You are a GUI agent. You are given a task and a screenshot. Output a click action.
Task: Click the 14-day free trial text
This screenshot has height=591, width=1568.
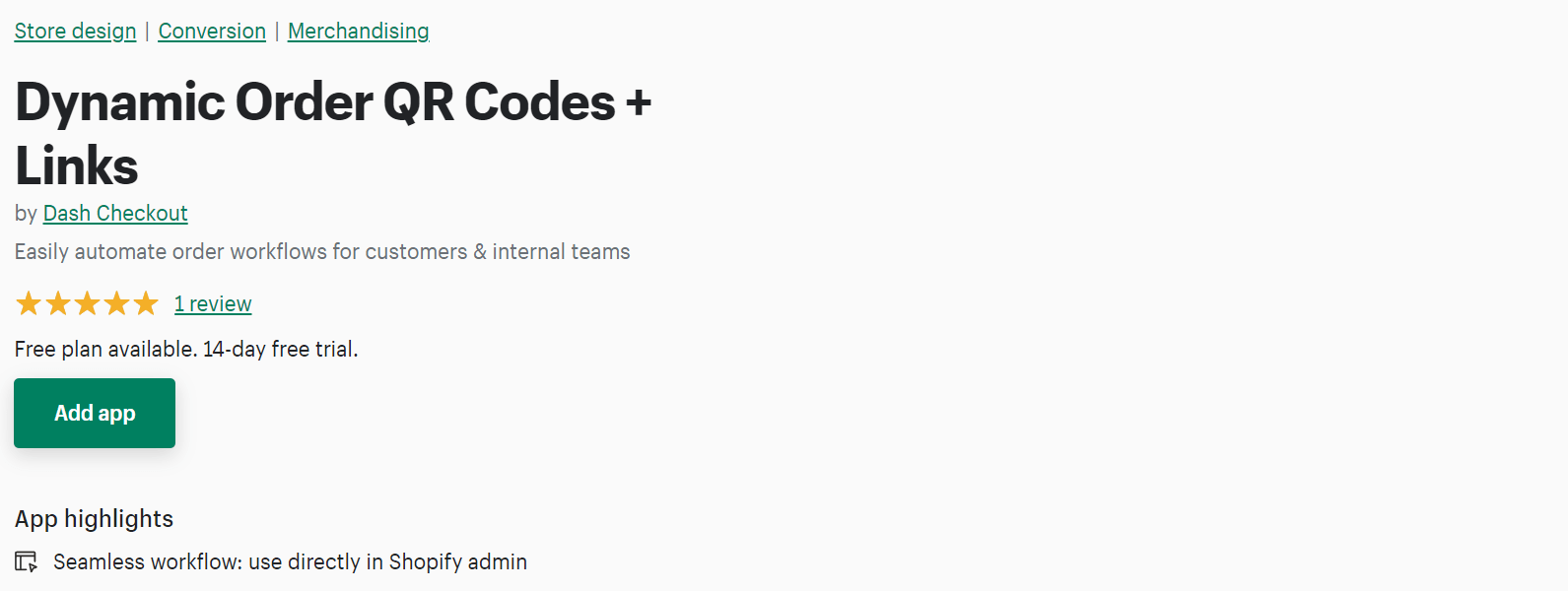[x=281, y=350]
